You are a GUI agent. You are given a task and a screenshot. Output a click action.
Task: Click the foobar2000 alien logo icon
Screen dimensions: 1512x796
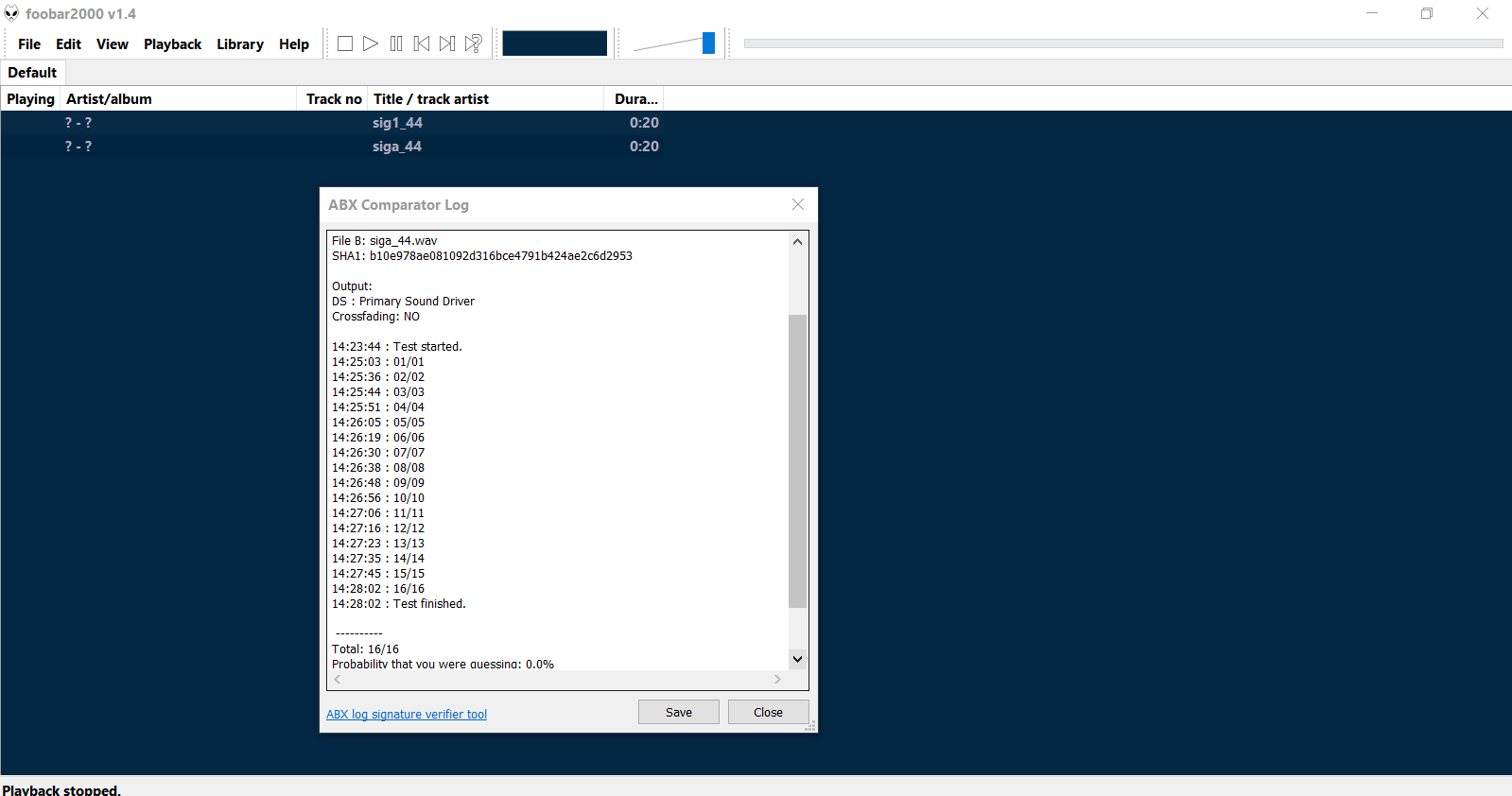(11, 13)
